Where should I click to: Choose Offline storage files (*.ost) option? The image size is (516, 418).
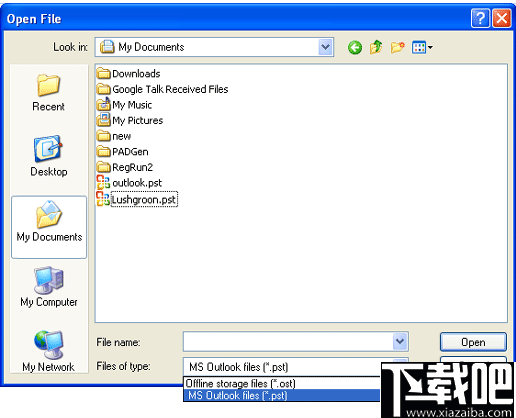(282, 383)
